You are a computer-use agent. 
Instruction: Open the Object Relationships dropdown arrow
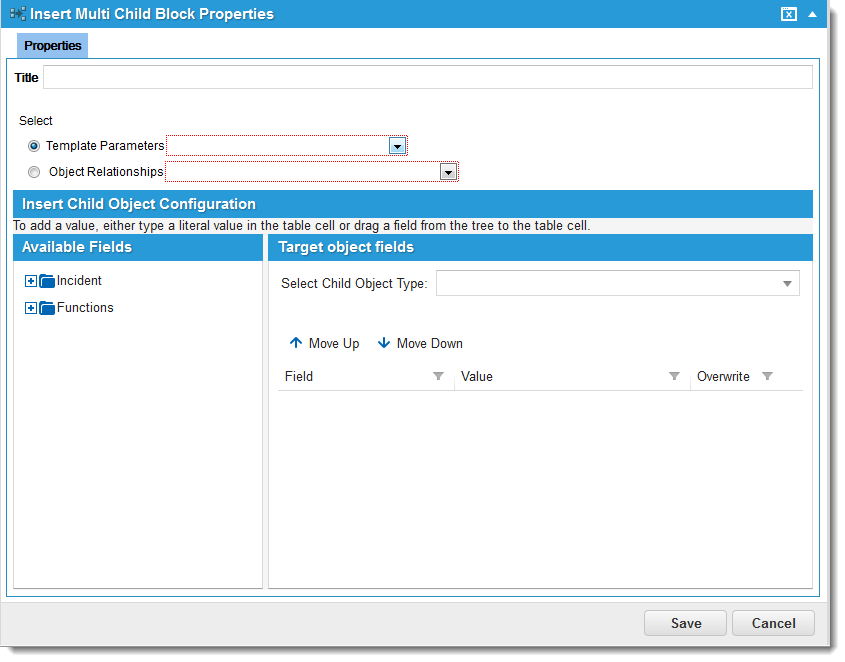(448, 172)
